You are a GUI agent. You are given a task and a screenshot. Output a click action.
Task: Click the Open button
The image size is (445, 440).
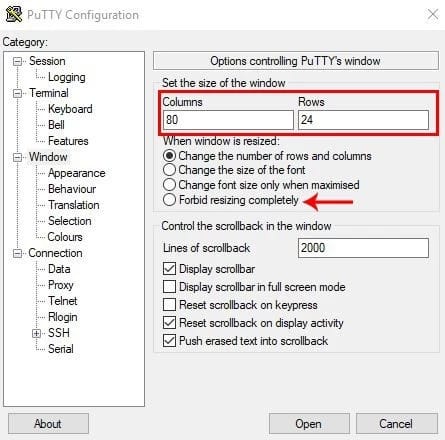pyautogui.click(x=309, y=424)
